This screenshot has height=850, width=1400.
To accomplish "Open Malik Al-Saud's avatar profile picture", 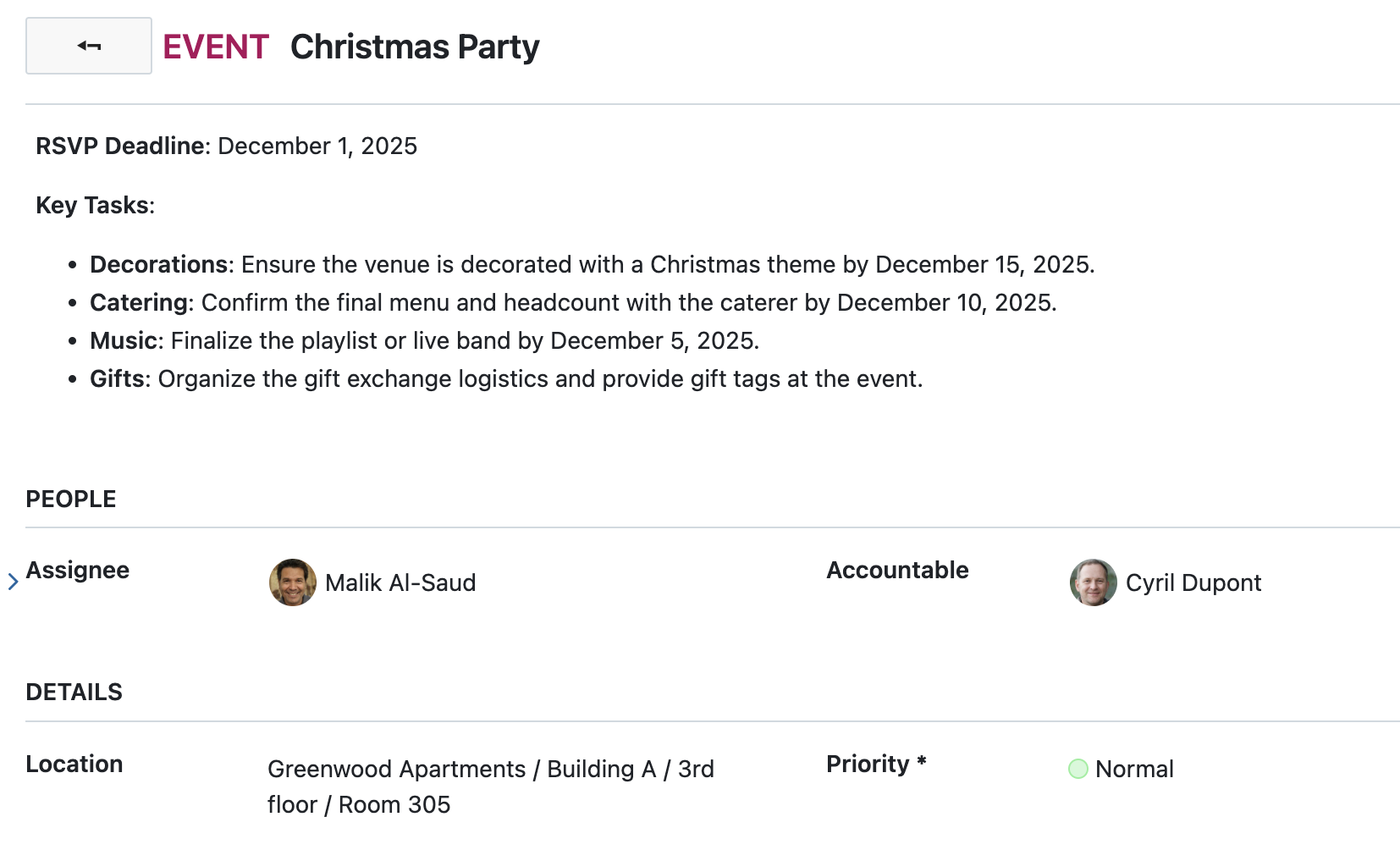I will point(291,582).
